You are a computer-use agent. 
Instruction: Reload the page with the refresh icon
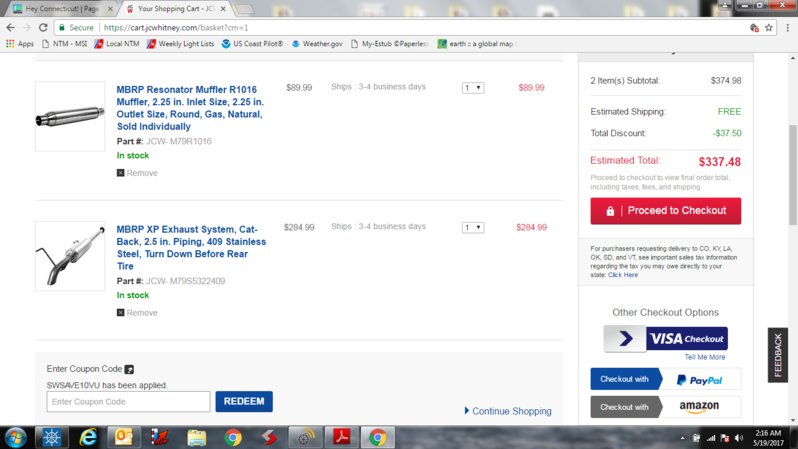pyautogui.click(x=43, y=27)
